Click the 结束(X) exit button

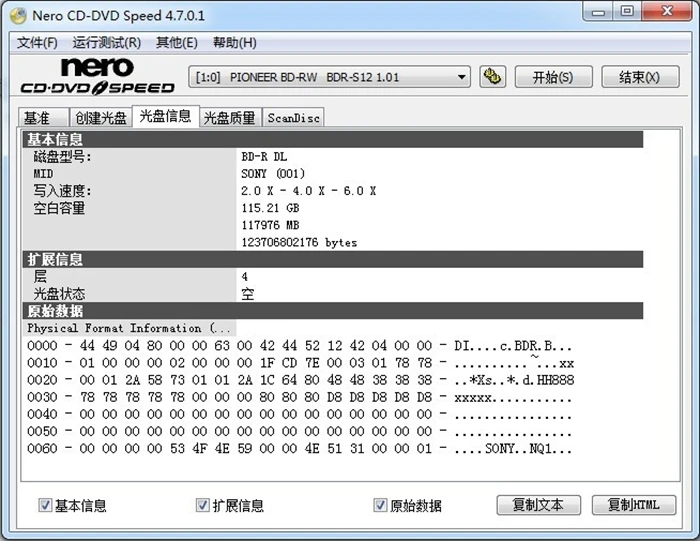pyautogui.click(x=640, y=77)
